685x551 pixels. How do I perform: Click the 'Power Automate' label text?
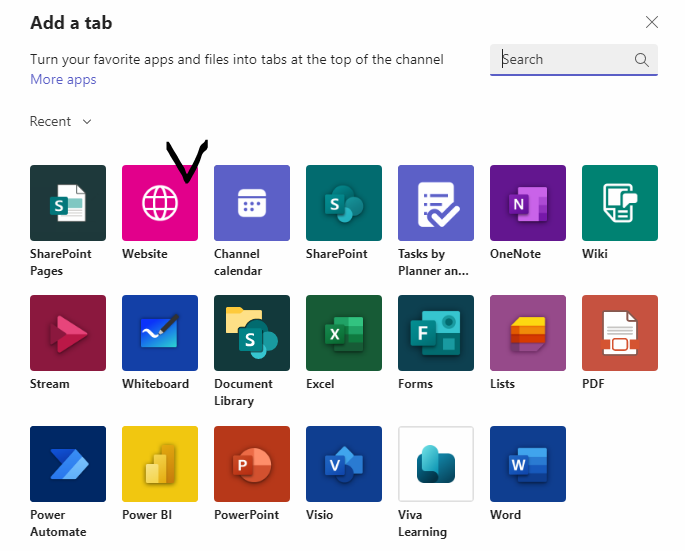pos(58,523)
